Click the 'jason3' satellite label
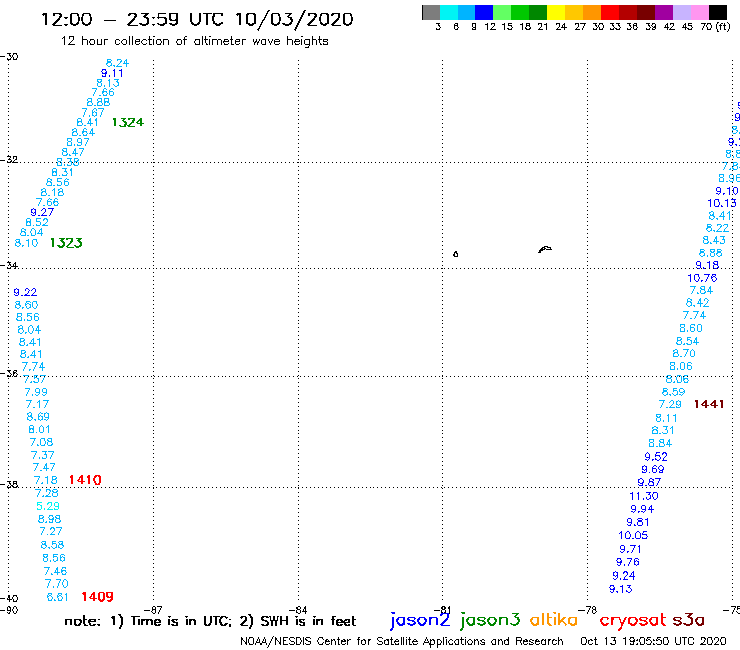This screenshot has height=650, width=740. [x=490, y=619]
